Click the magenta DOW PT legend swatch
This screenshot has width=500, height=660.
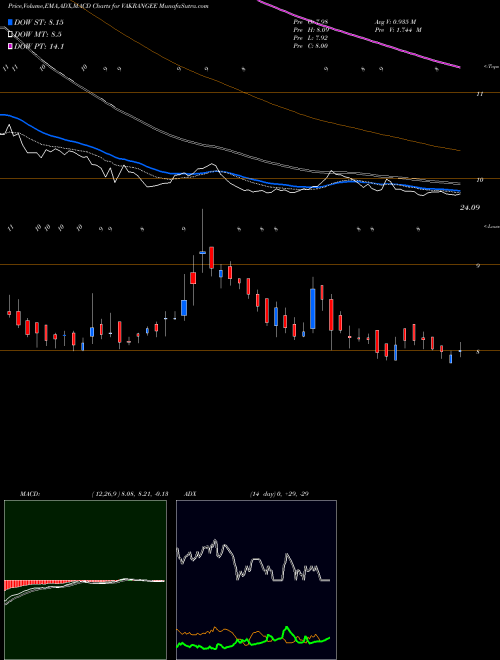tap(10, 46)
